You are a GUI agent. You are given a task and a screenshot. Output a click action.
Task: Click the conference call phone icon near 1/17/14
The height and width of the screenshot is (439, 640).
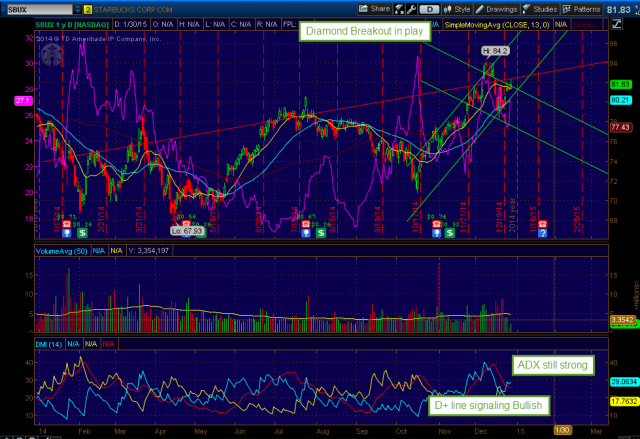67,224
